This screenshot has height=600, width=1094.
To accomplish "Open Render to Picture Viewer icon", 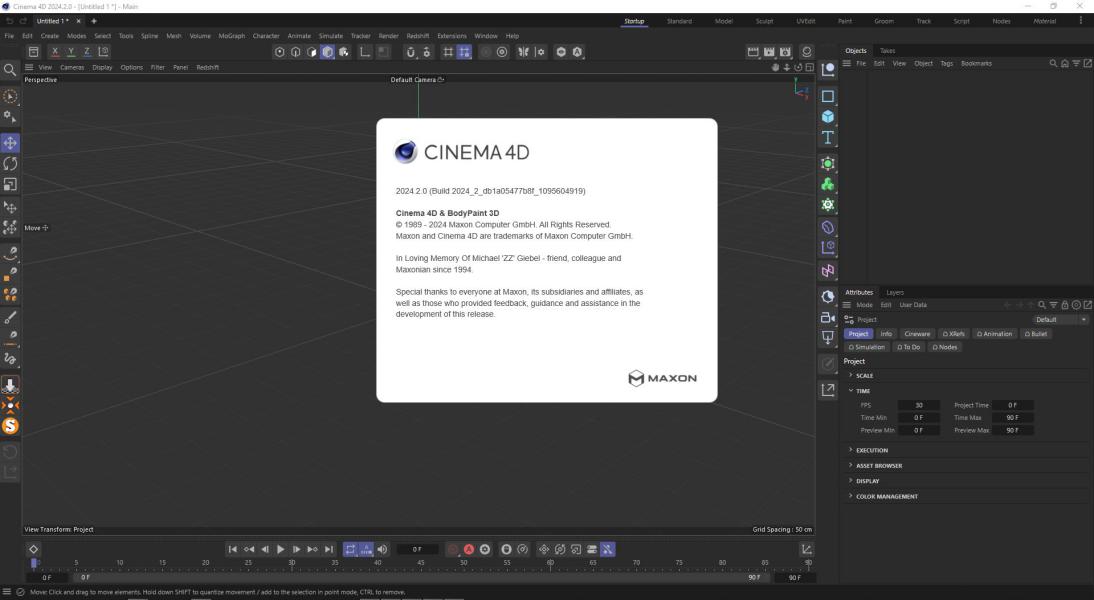I will pyautogui.click(x=769, y=52).
